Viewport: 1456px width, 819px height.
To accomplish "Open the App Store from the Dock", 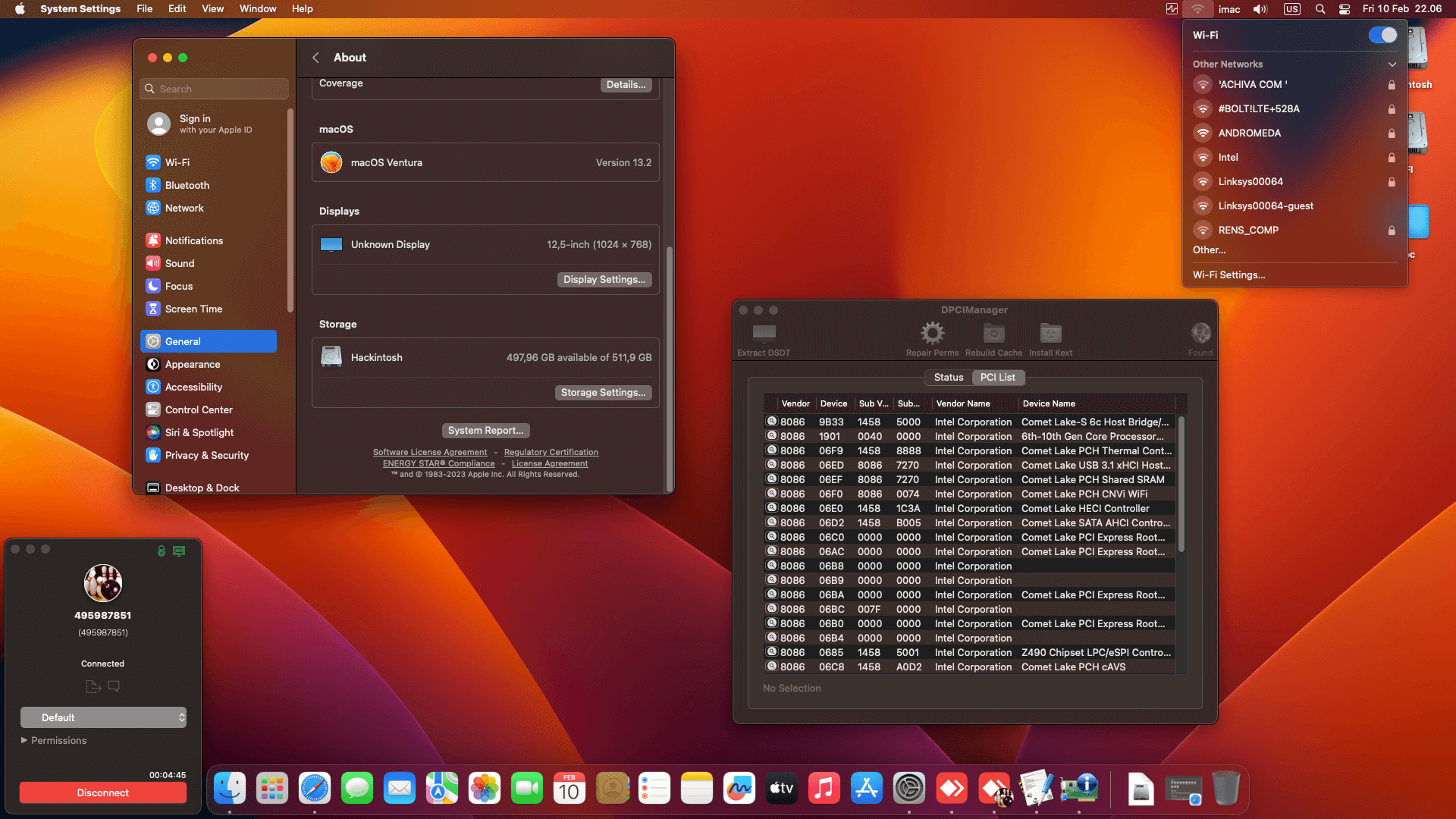I will 867,789.
